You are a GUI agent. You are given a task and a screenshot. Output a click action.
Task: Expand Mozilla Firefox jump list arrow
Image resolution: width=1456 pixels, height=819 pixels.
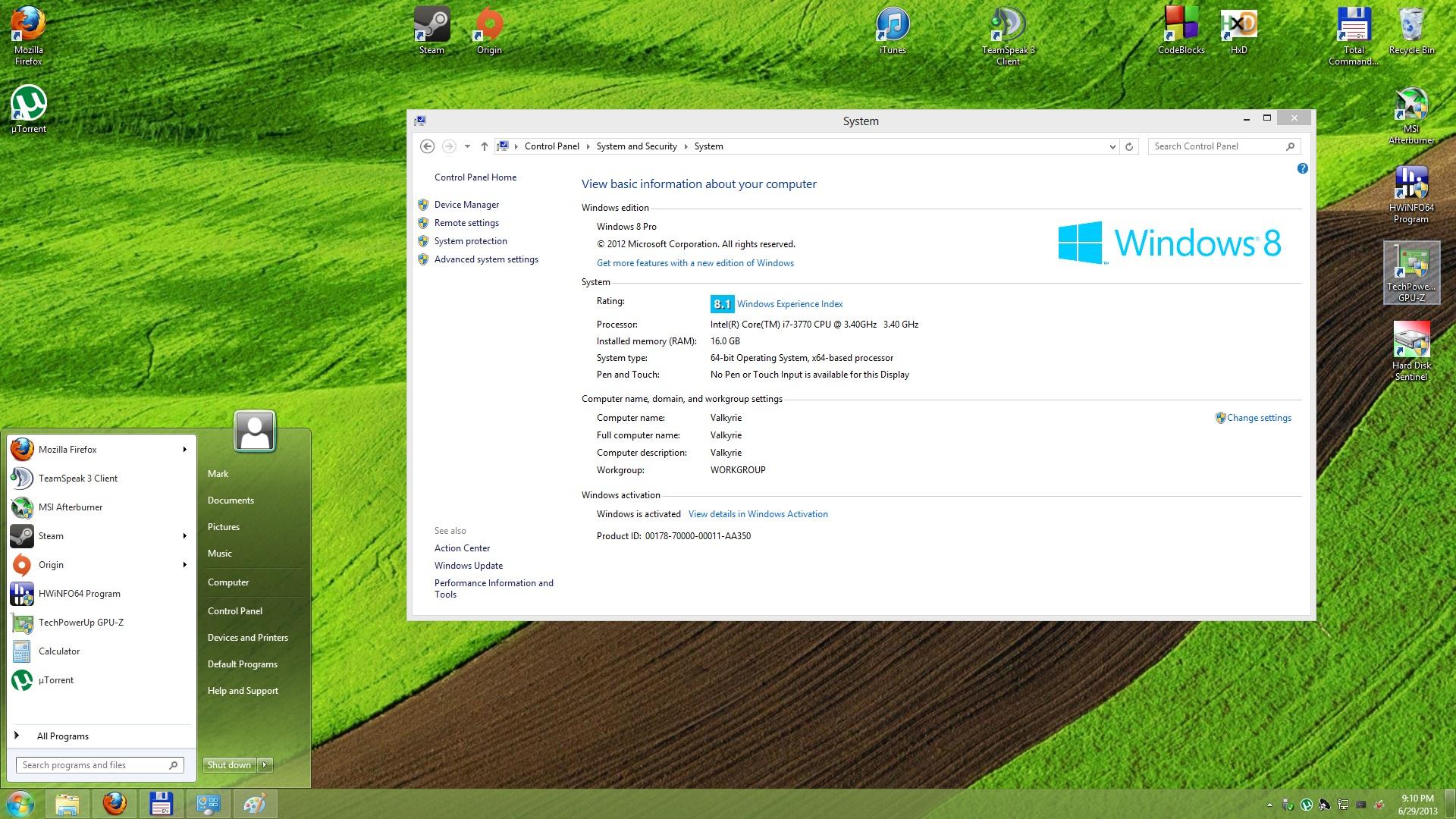coord(184,450)
